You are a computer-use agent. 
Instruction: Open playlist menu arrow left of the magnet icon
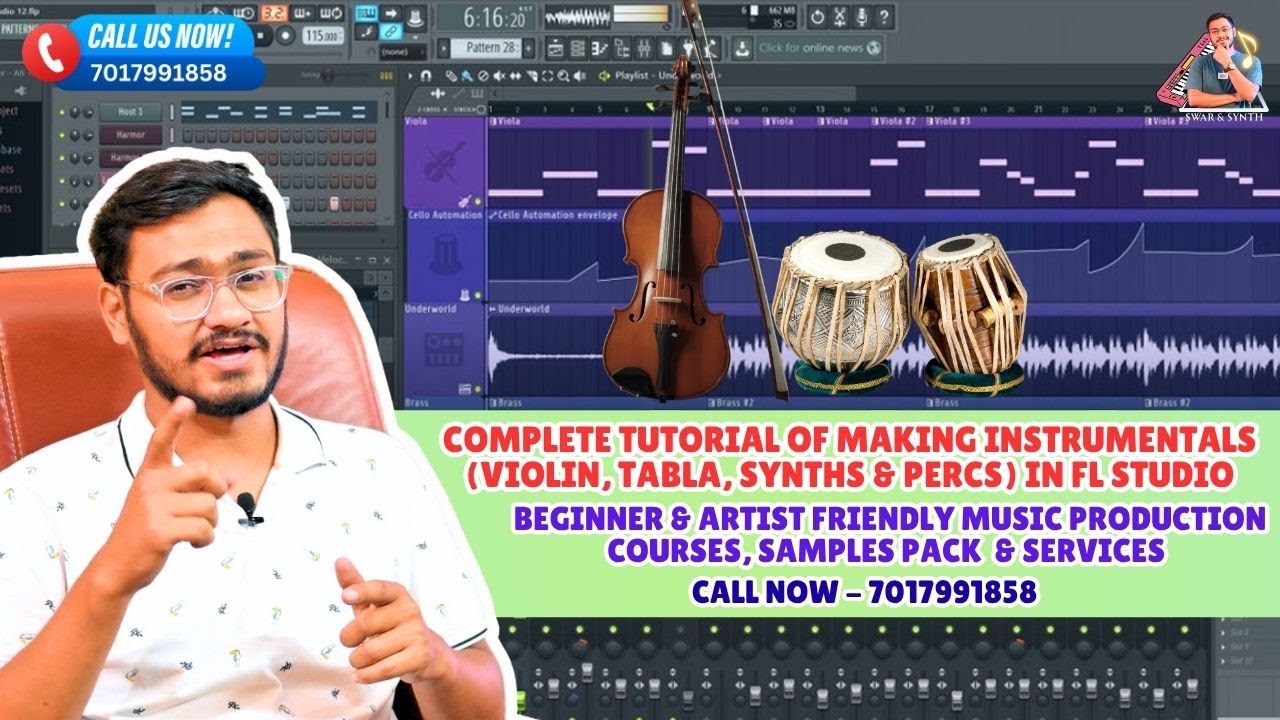pos(410,76)
